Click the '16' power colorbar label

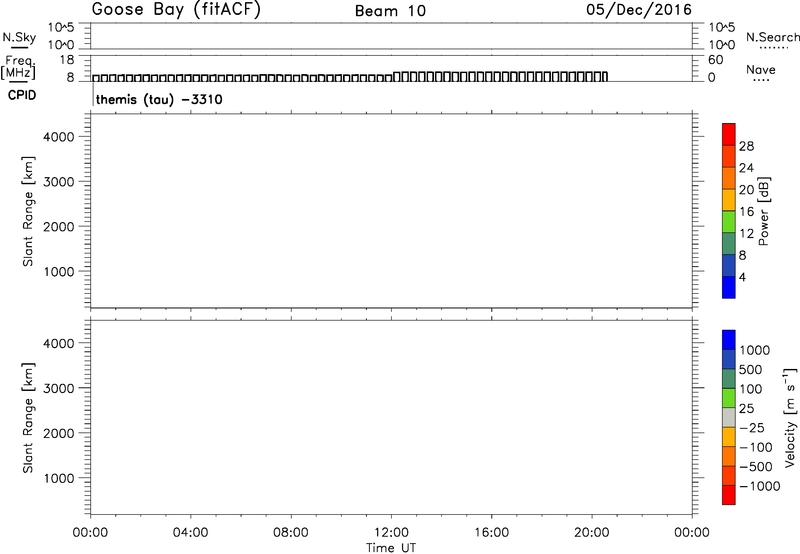(x=746, y=212)
